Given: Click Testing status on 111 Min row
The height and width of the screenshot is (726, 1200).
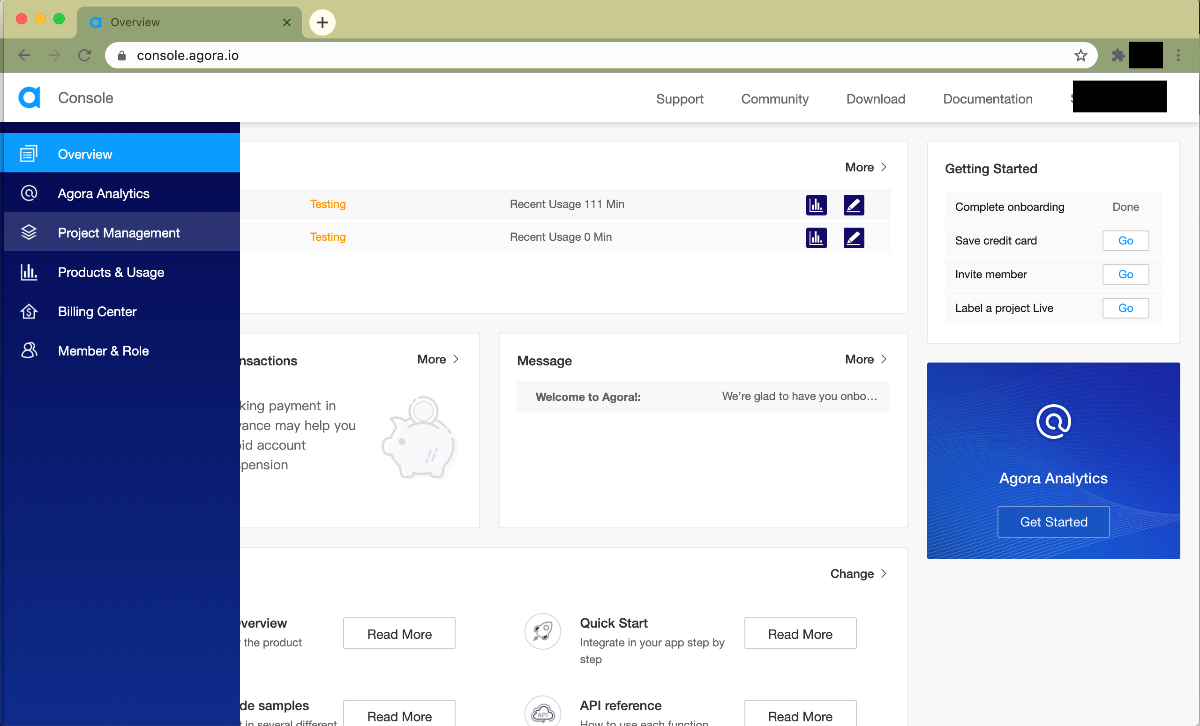Looking at the screenshot, I should coord(328,204).
